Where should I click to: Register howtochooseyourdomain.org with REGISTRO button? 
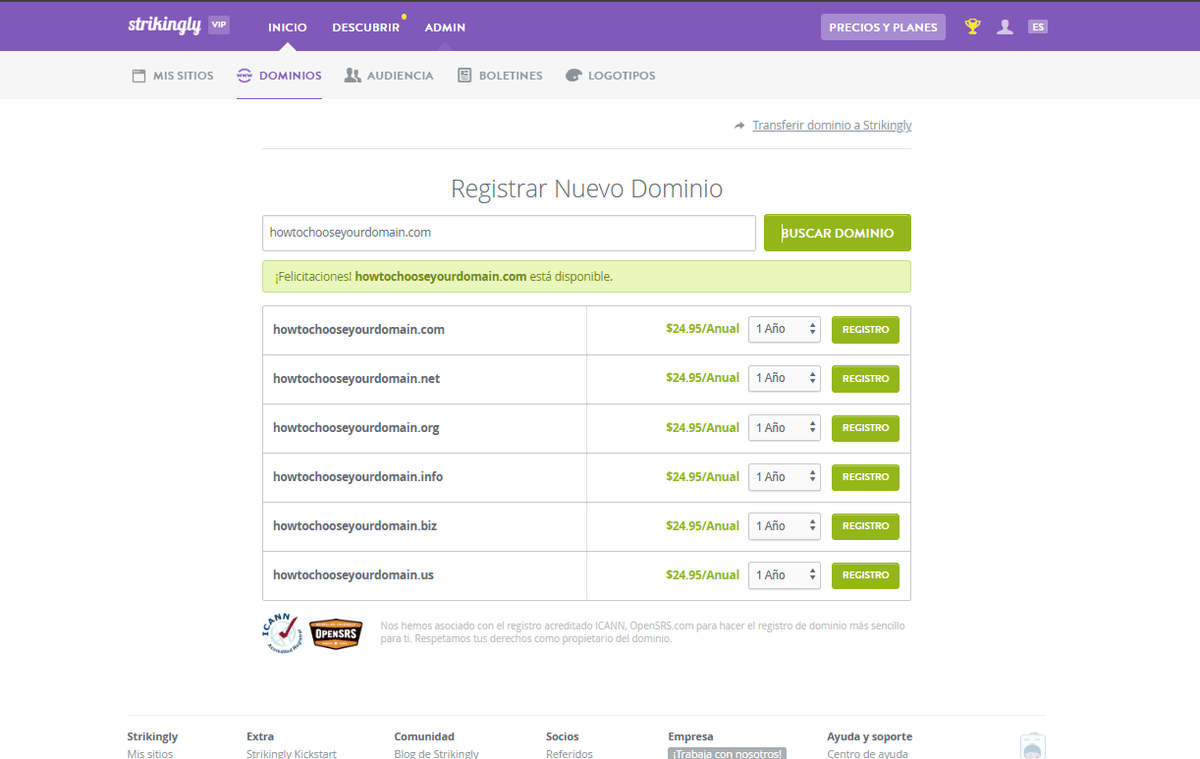[x=866, y=428]
